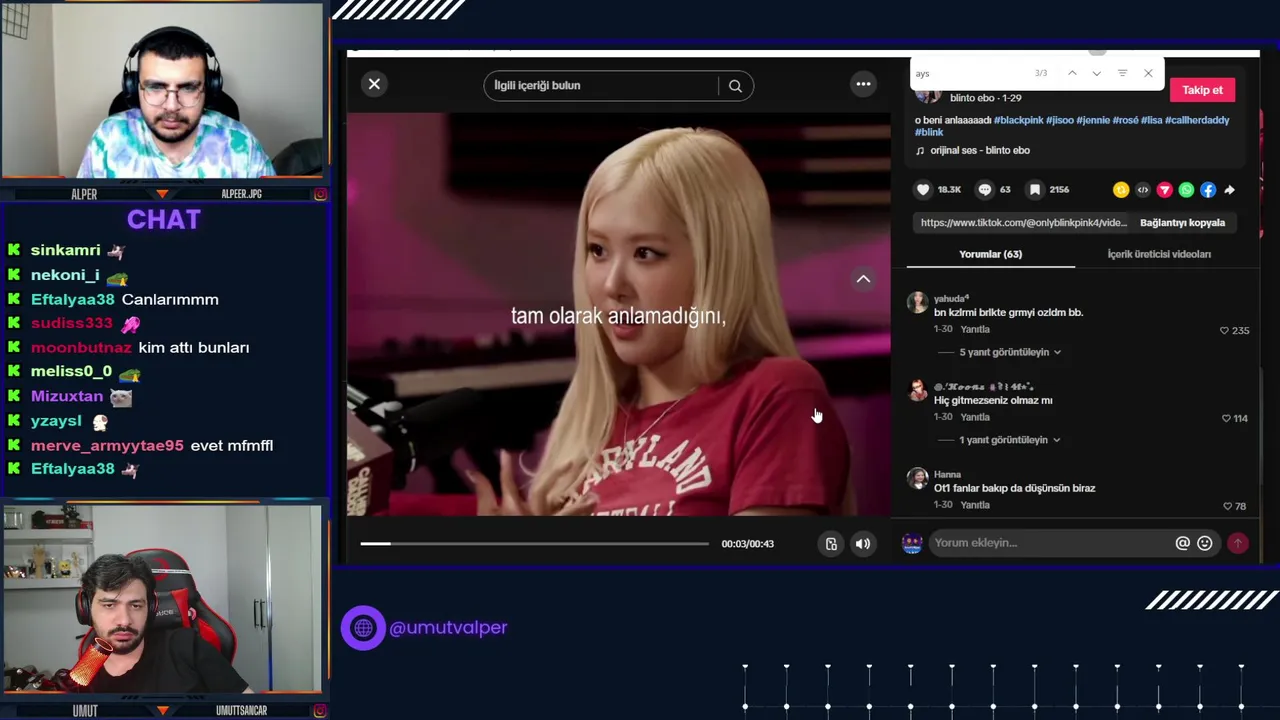The height and width of the screenshot is (720, 1280).
Task: Open yahuda's profile avatar
Action: click(x=917, y=302)
